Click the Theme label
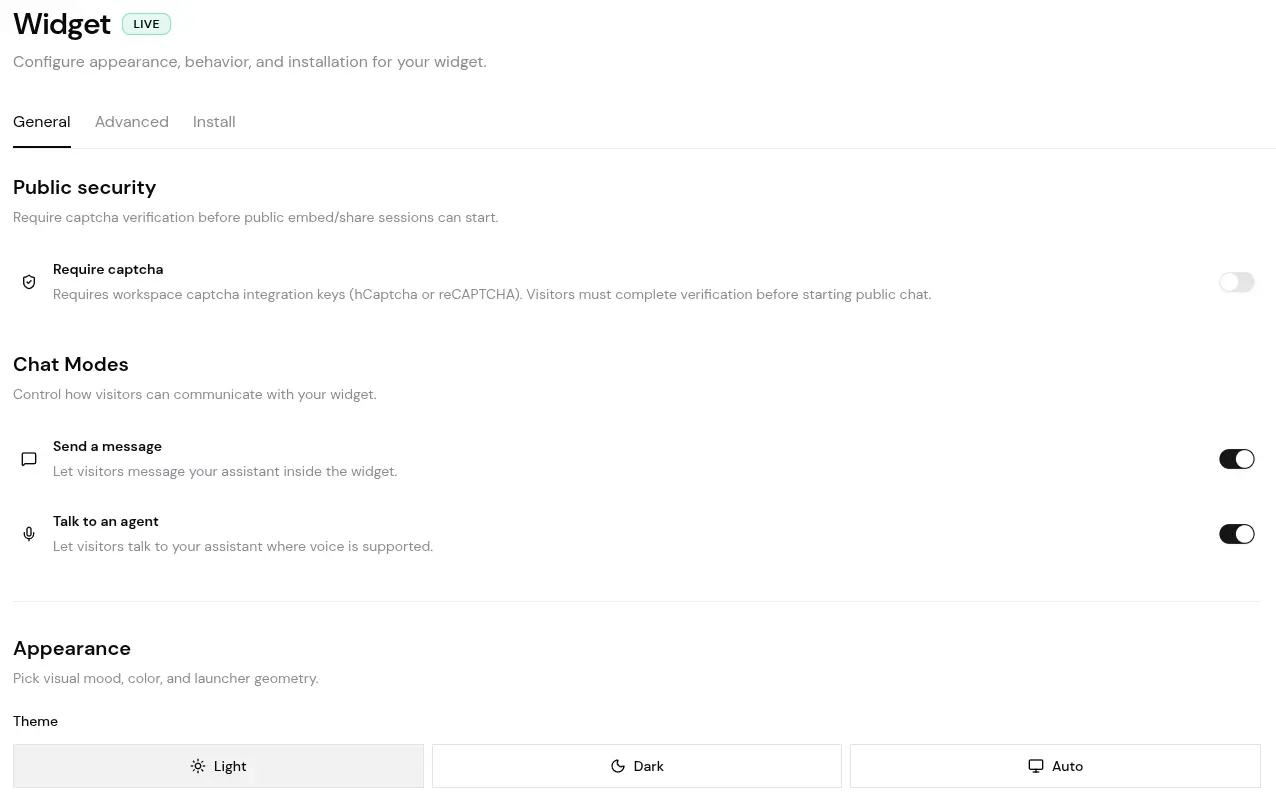 click(x=36, y=721)
